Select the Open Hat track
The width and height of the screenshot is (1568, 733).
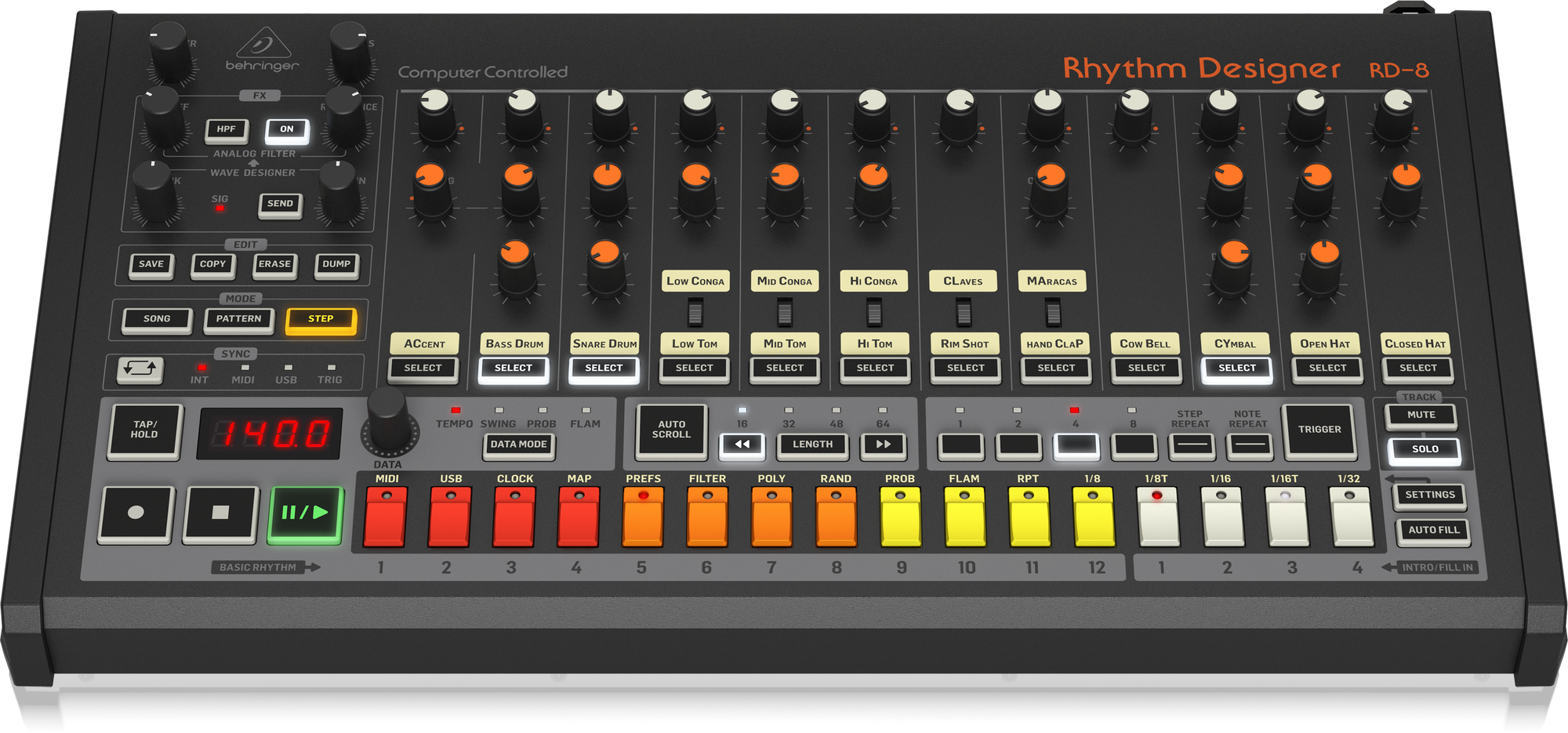pos(1327,368)
